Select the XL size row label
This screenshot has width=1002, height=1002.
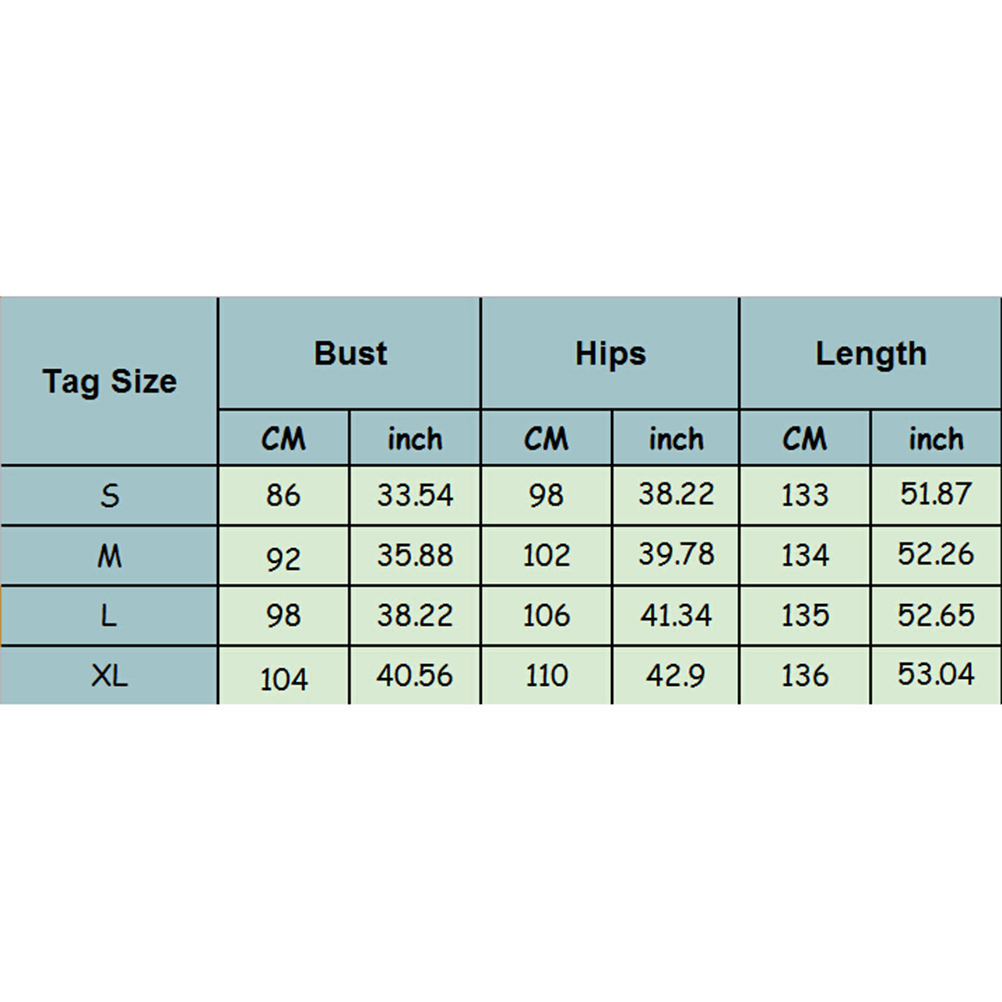tap(109, 677)
